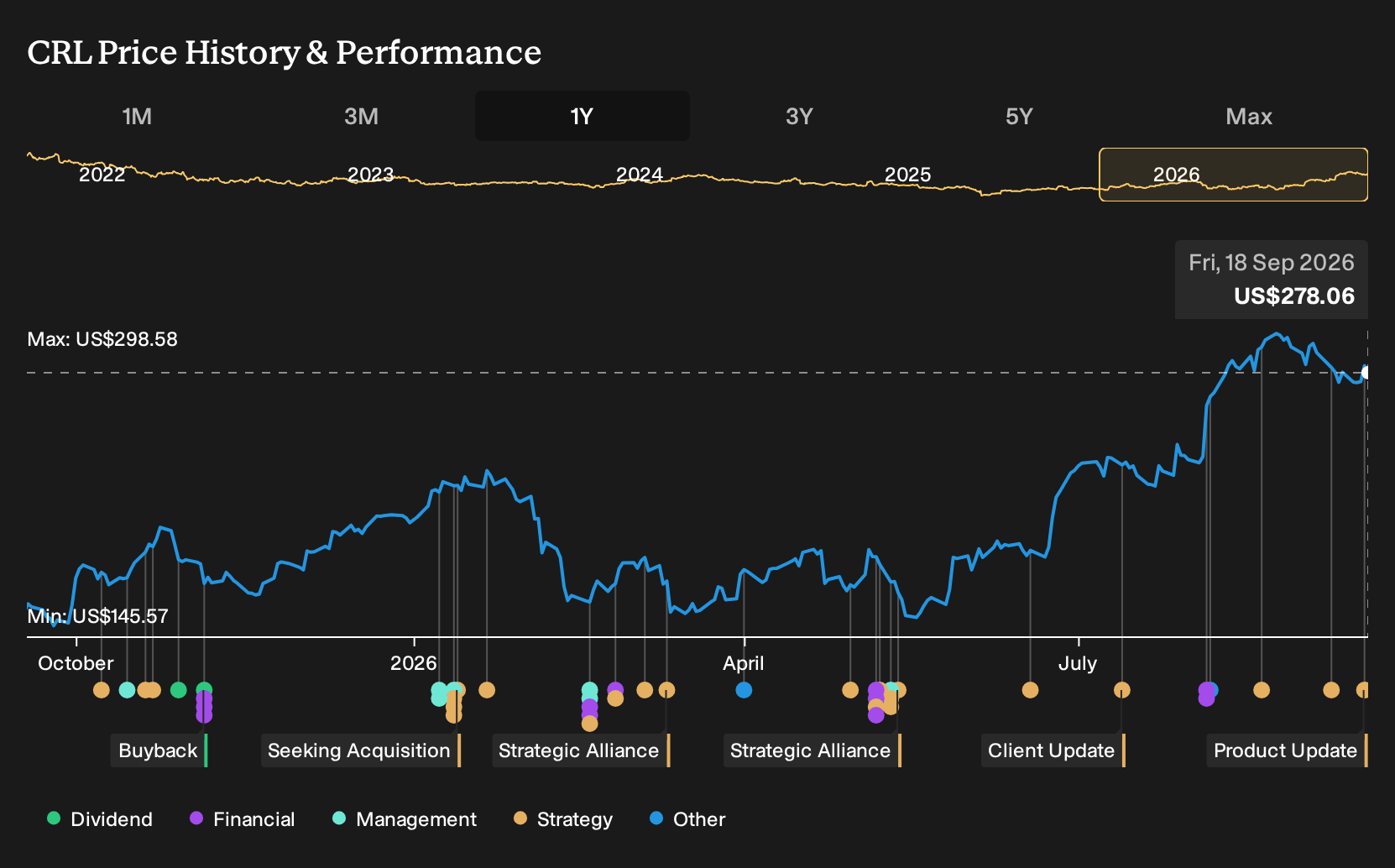Open the Strategic Alliance label left of April

[x=580, y=750]
